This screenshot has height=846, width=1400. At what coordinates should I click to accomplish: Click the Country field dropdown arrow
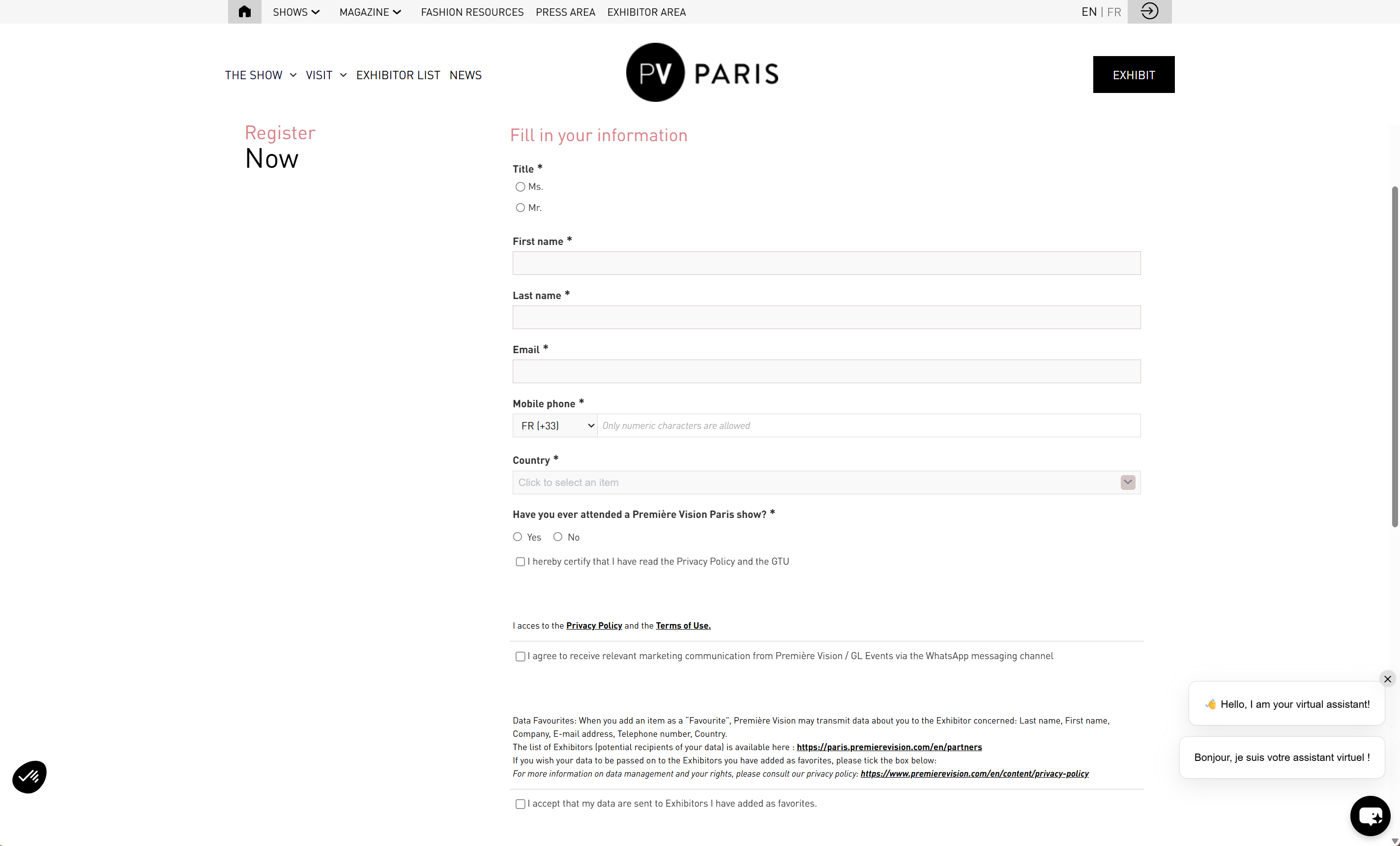click(x=1128, y=483)
